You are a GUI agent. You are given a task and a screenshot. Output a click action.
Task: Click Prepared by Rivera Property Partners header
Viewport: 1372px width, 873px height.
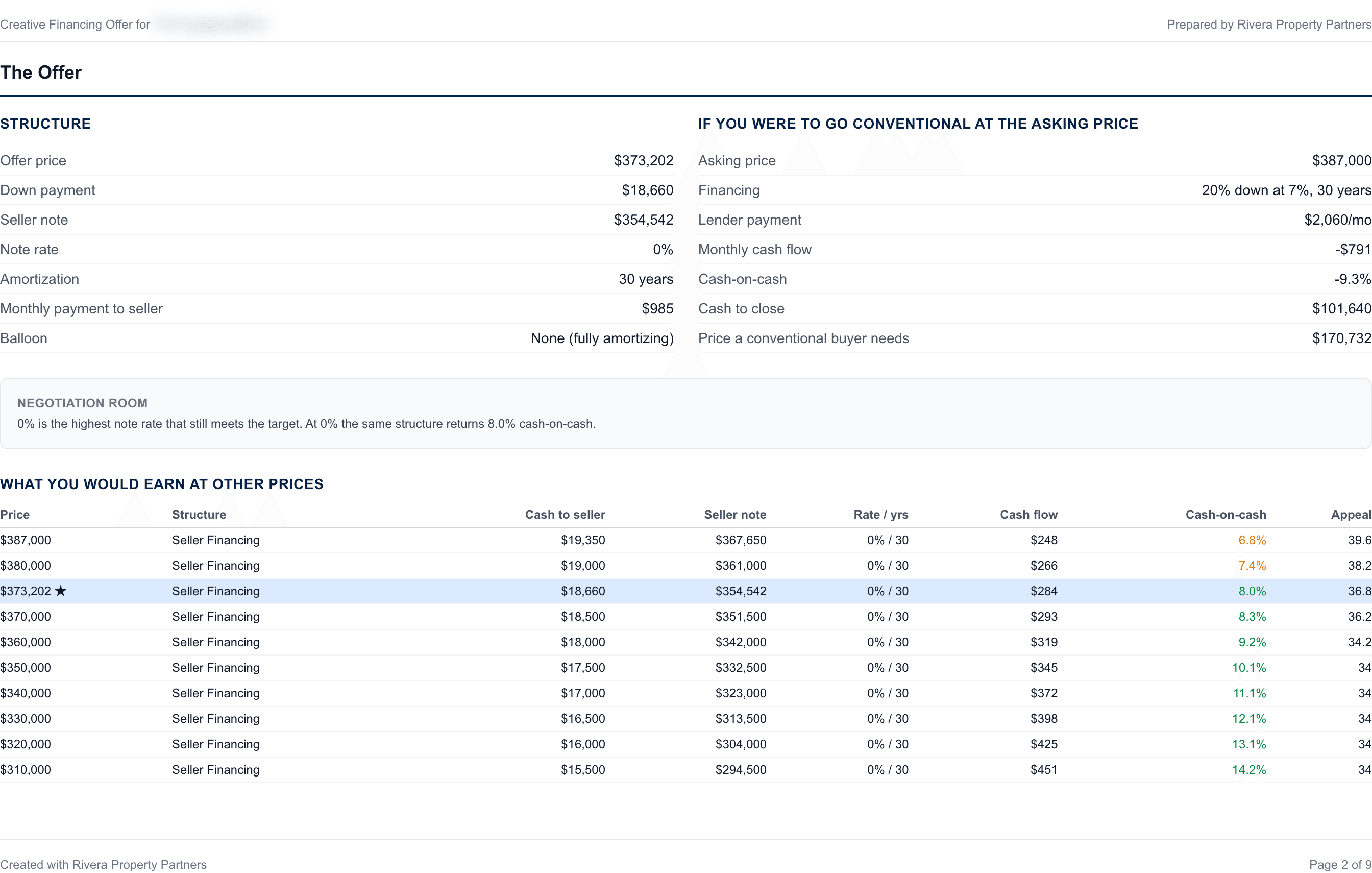(x=1269, y=25)
